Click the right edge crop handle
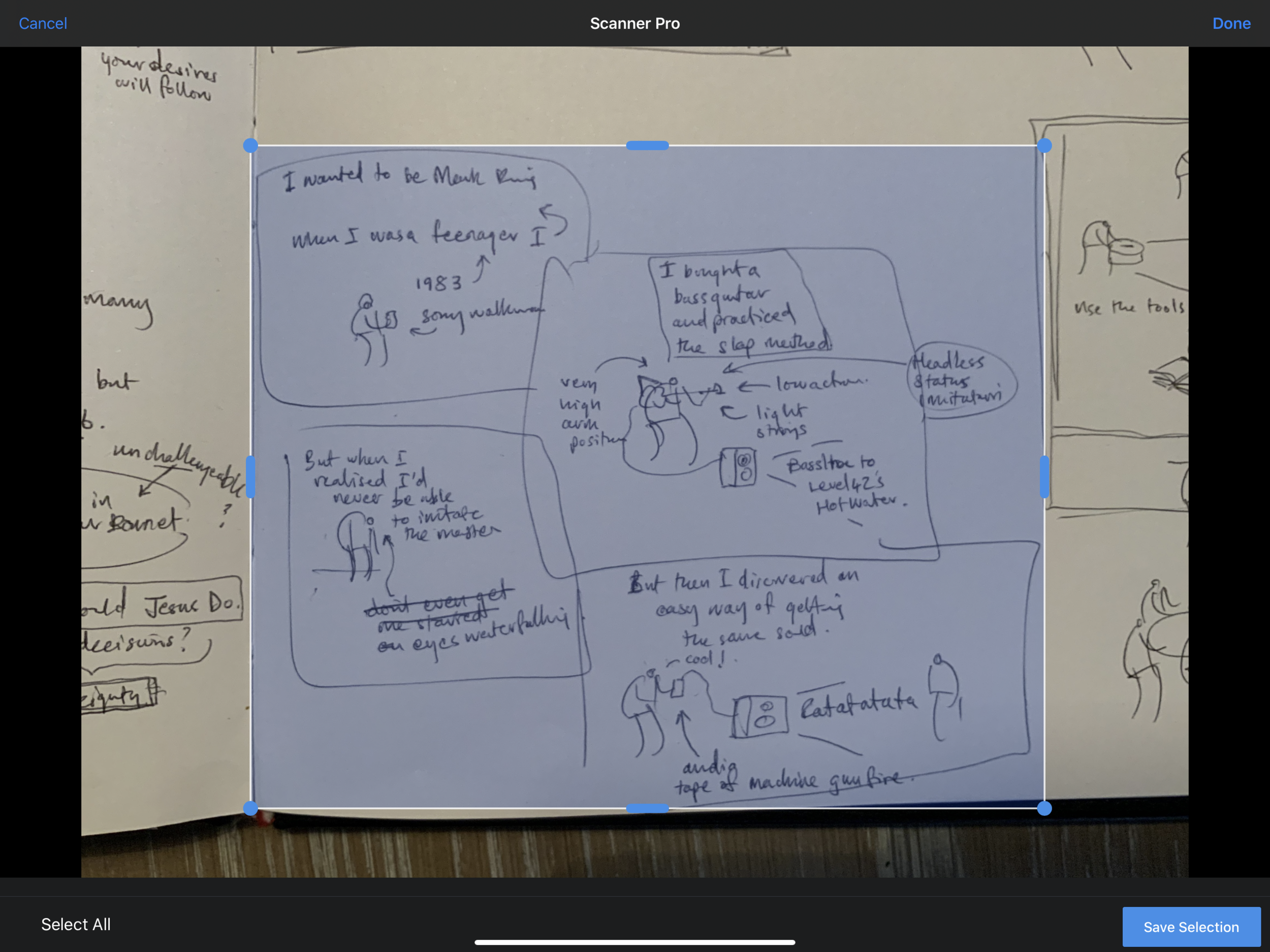1270x952 pixels. 1044,477
